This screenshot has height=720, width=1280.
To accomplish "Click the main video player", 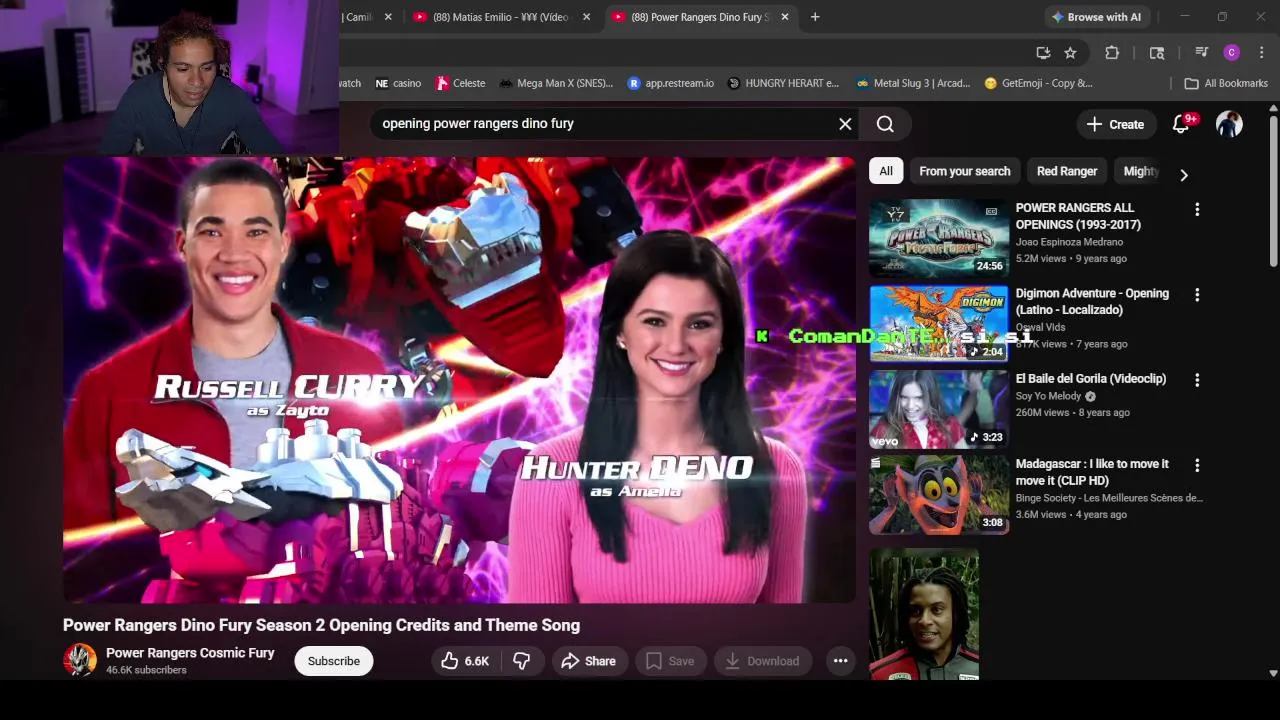I will pos(459,380).
